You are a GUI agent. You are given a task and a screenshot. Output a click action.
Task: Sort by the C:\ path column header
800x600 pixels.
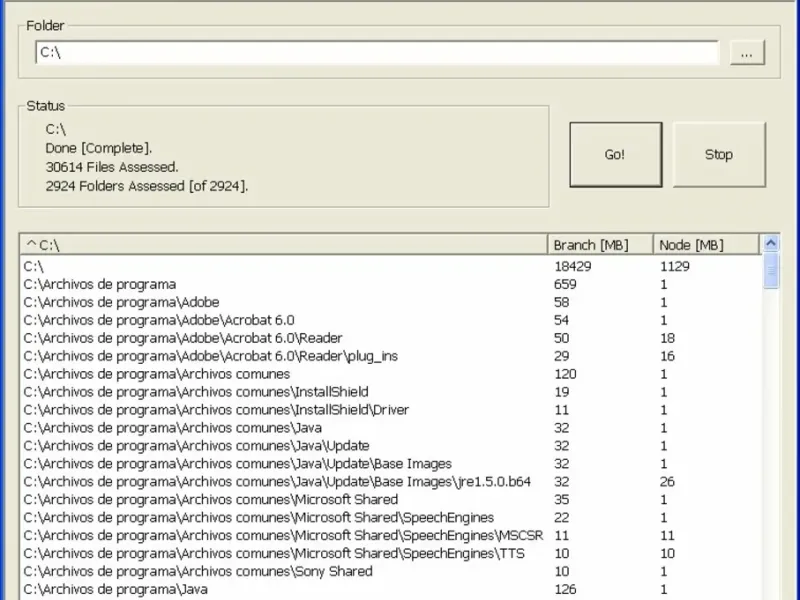tap(284, 245)
